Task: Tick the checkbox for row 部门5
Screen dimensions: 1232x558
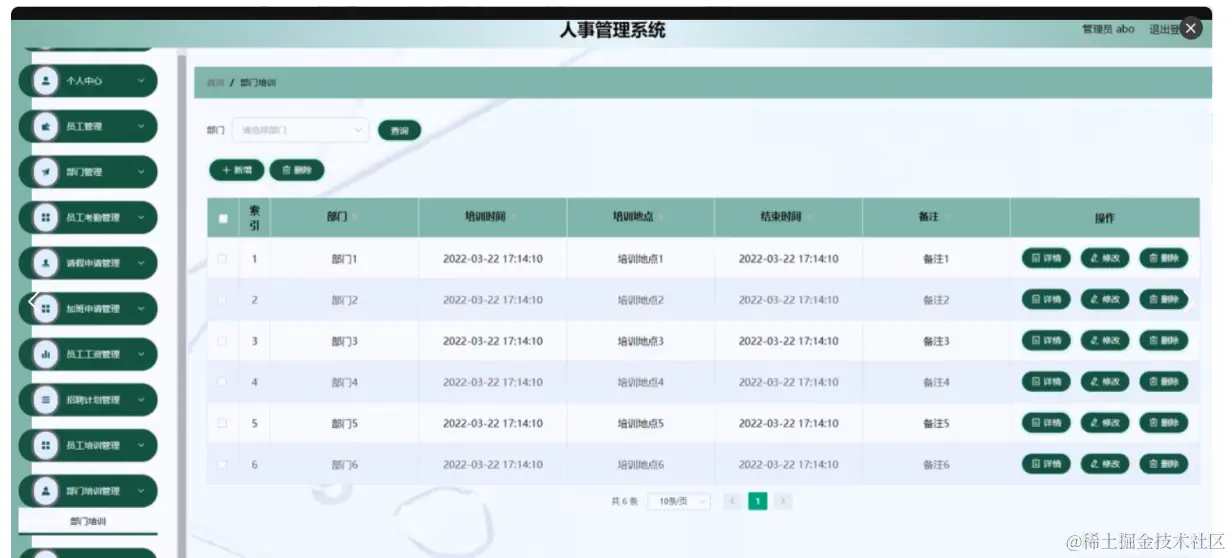Action: (222, 423)
